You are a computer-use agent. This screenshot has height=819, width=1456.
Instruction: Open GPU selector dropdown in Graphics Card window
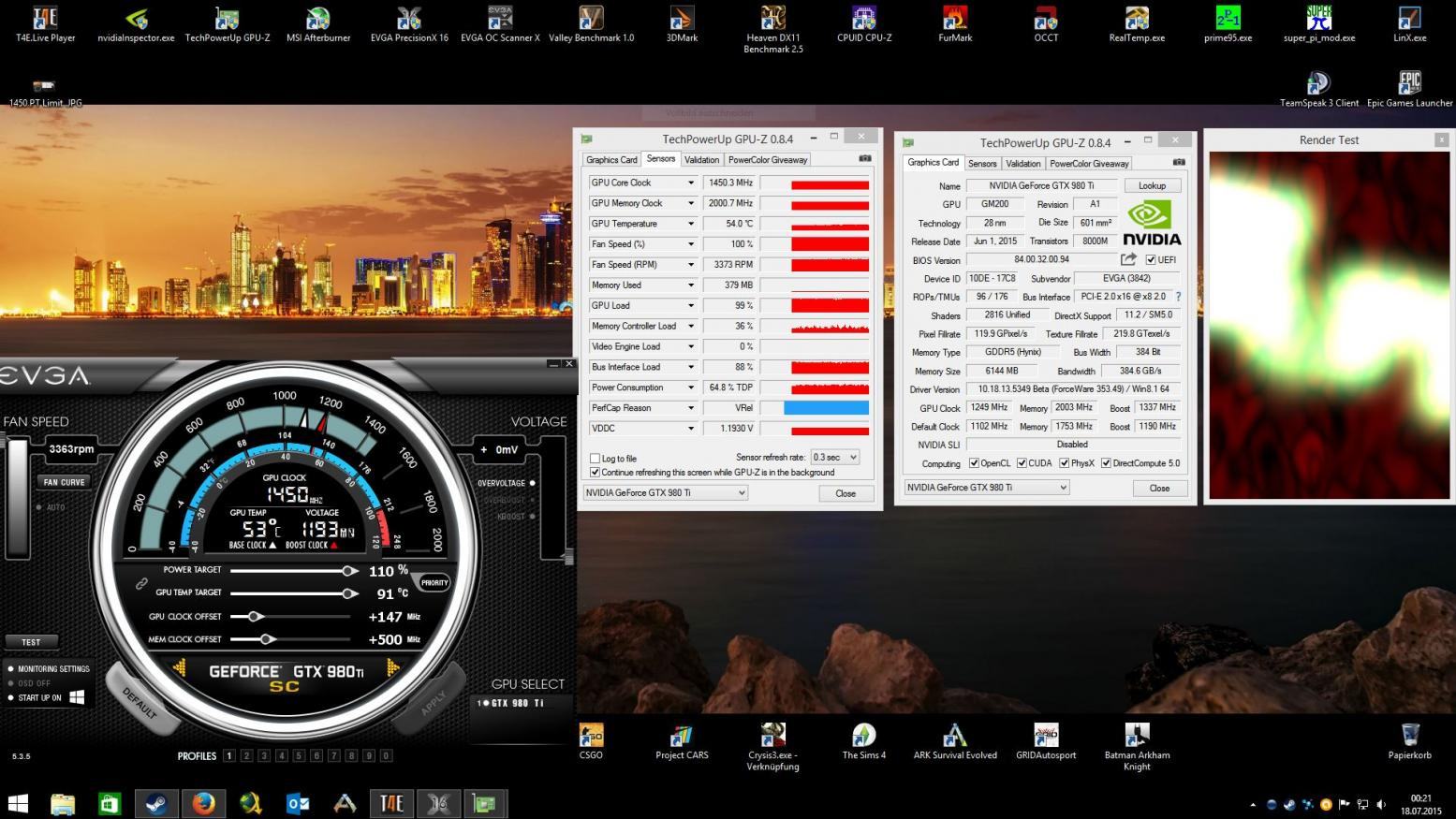point(986,488)
